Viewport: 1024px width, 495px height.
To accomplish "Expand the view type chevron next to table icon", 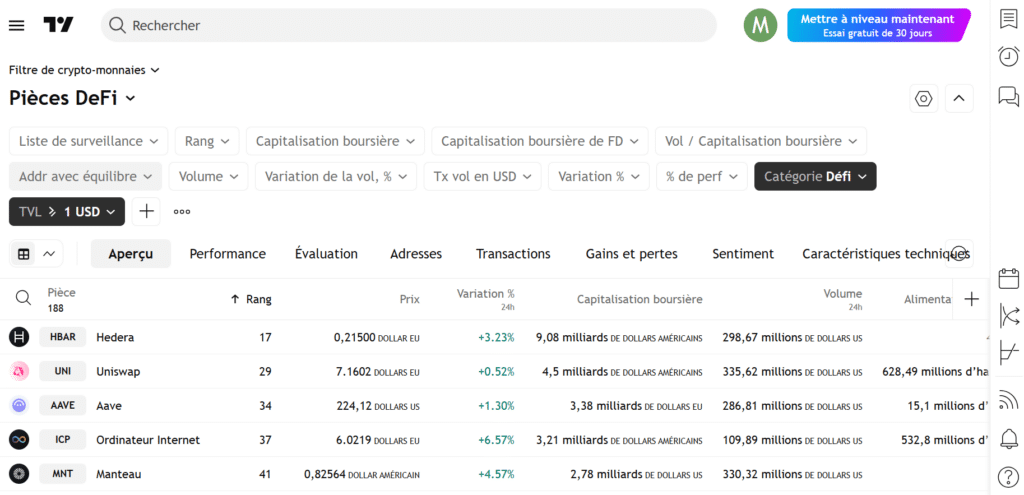I will tap(49, 254).
